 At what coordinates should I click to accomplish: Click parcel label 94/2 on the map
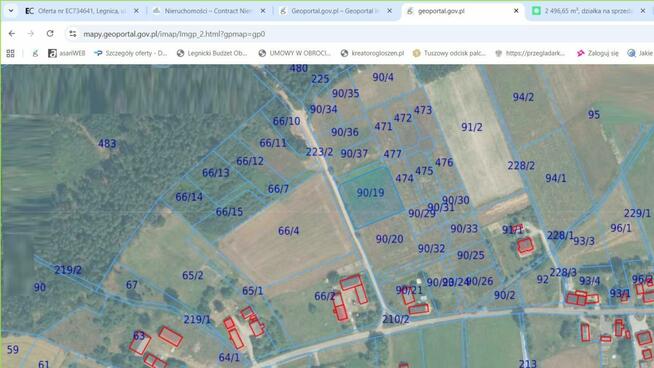(523, 97)
